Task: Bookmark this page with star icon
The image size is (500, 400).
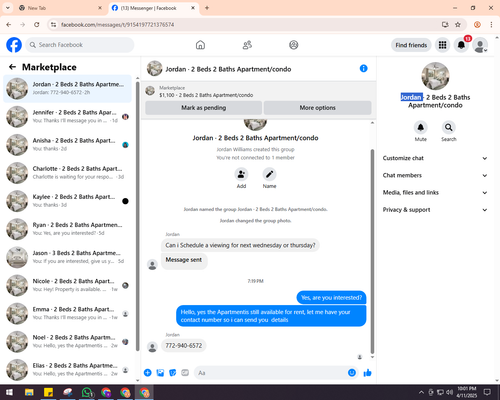Action: click(x=458, y=25)
